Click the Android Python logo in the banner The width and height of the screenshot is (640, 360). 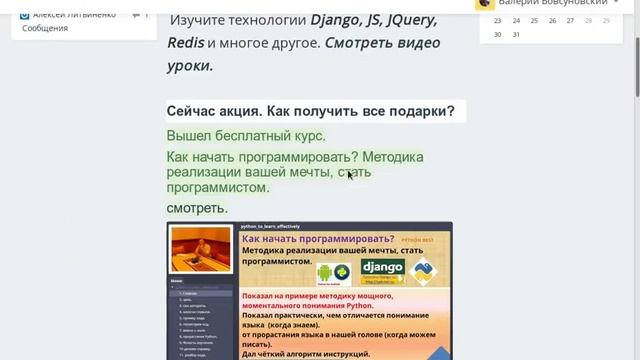click(x=334, y=274)
